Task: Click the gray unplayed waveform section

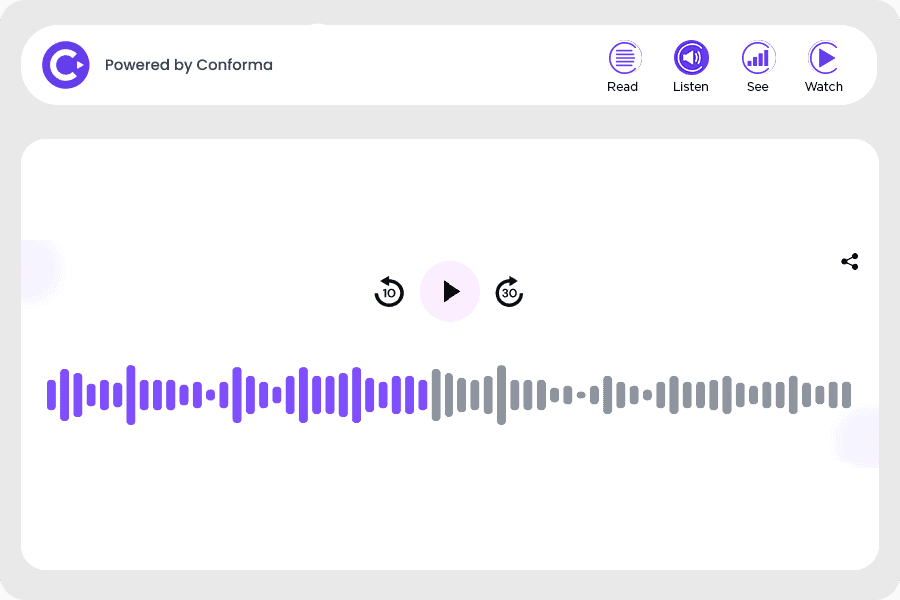Action: pos(650,394)
